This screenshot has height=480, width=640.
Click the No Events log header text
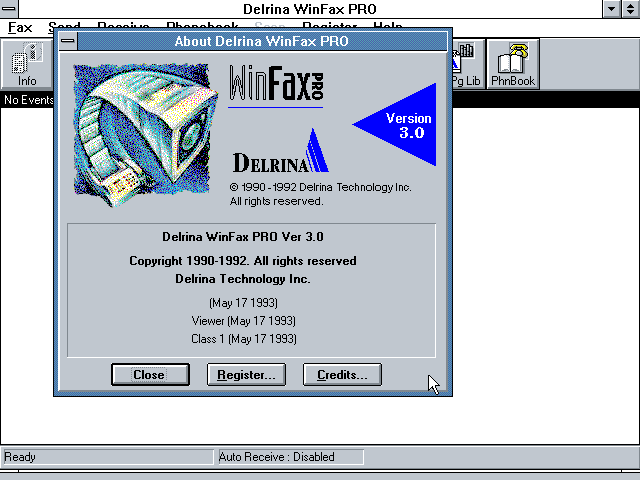tap(29, 100)
